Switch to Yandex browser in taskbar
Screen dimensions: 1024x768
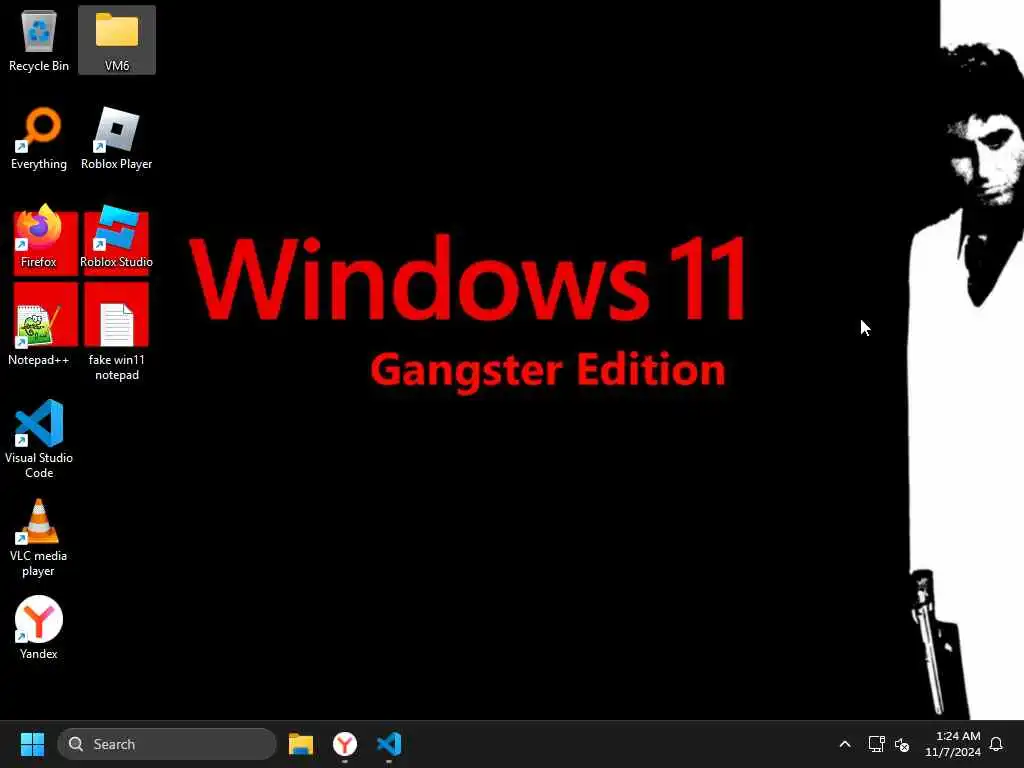345,744
